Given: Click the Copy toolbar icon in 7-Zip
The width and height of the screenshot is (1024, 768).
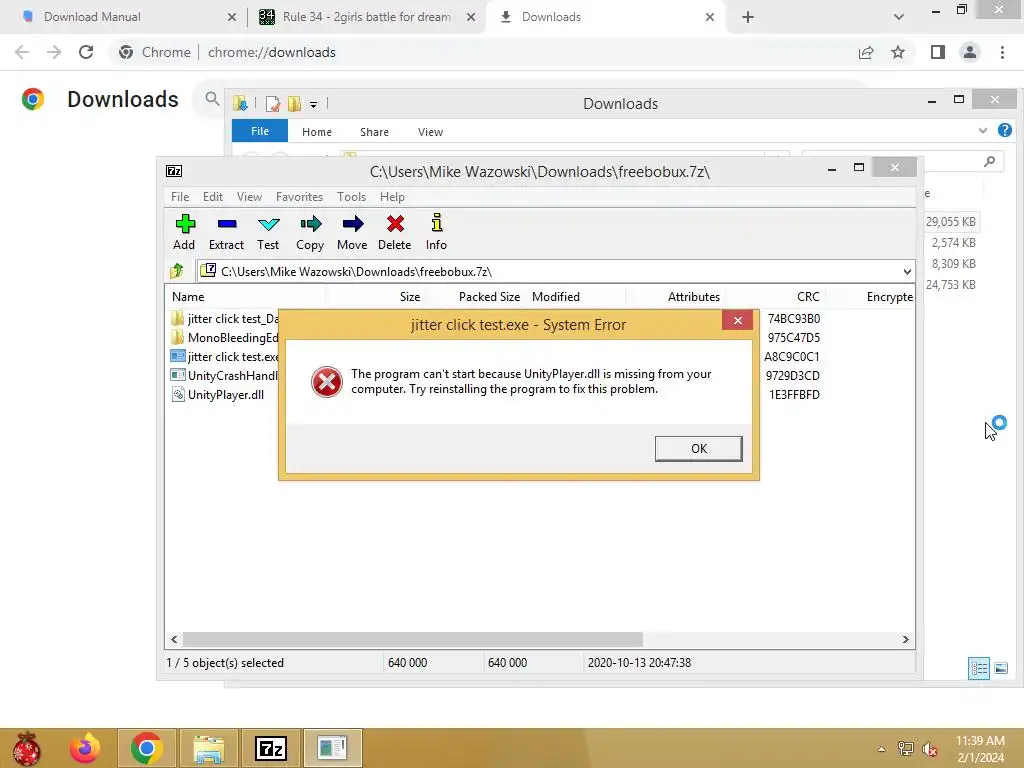Looking at the screenshot, I should click(310, 232).
